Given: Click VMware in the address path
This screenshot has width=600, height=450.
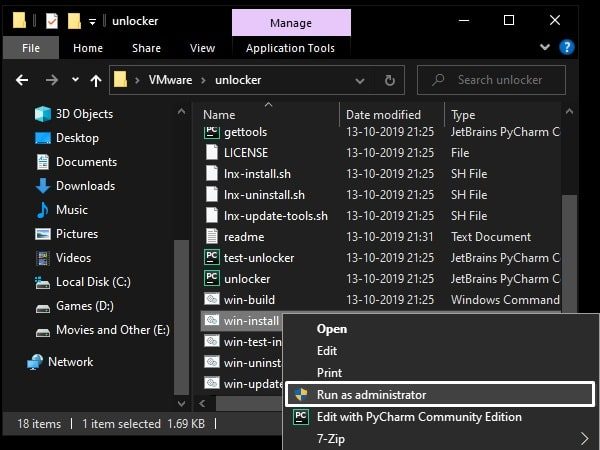Looking at the screenshot, I should point(170,80).
